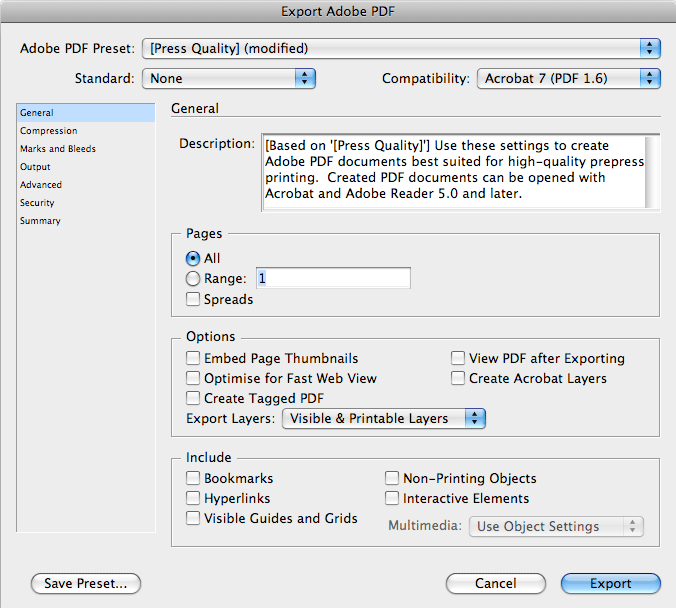Open Export Layers dropdown

(384, 418)
